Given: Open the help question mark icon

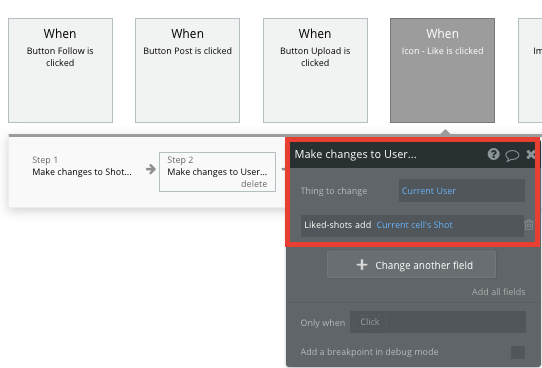Looking at the screenshot, I should pyautogui.click(x=493, y=154).
